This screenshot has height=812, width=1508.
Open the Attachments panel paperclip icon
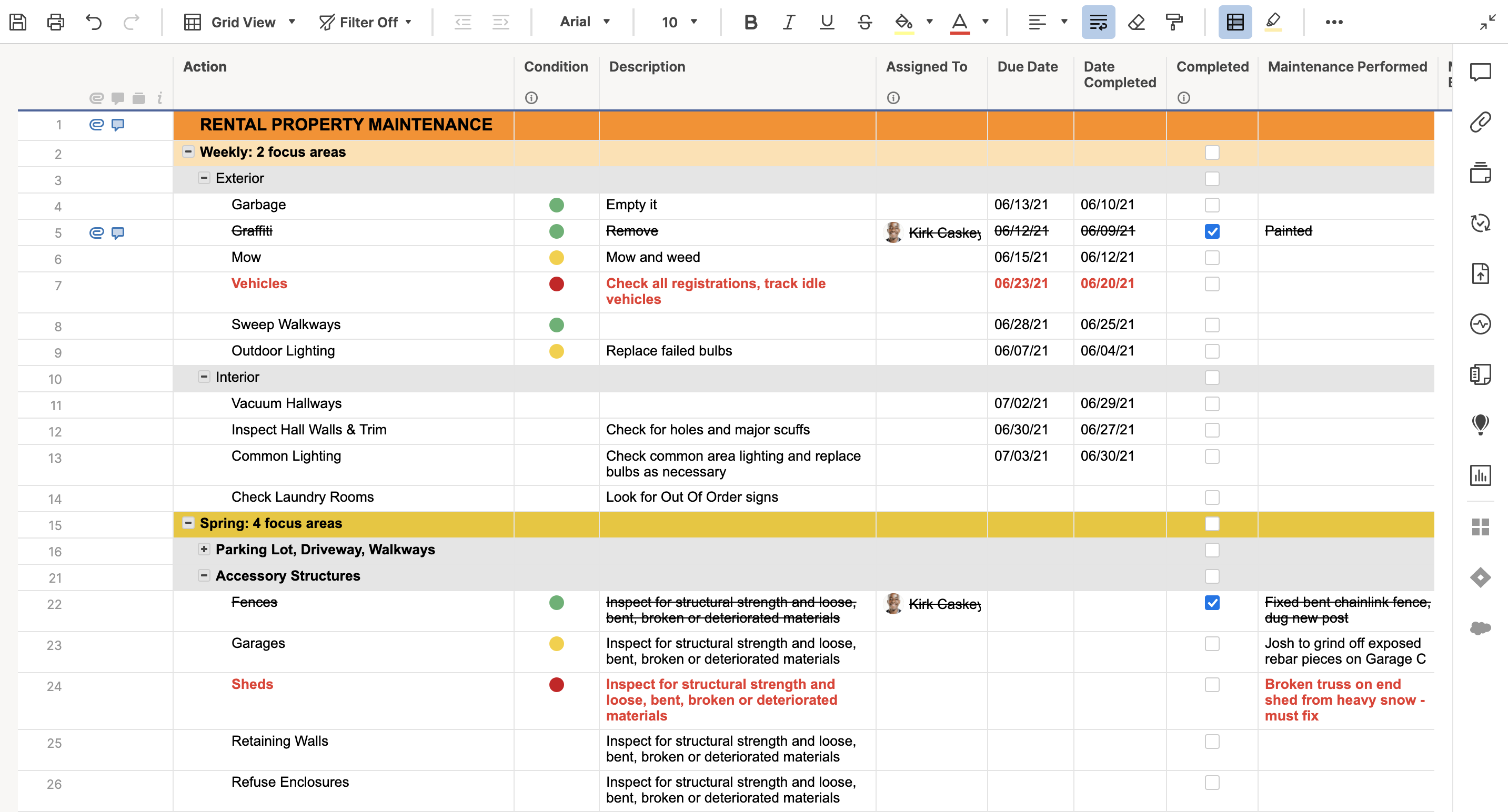(x=1480, y=122)
